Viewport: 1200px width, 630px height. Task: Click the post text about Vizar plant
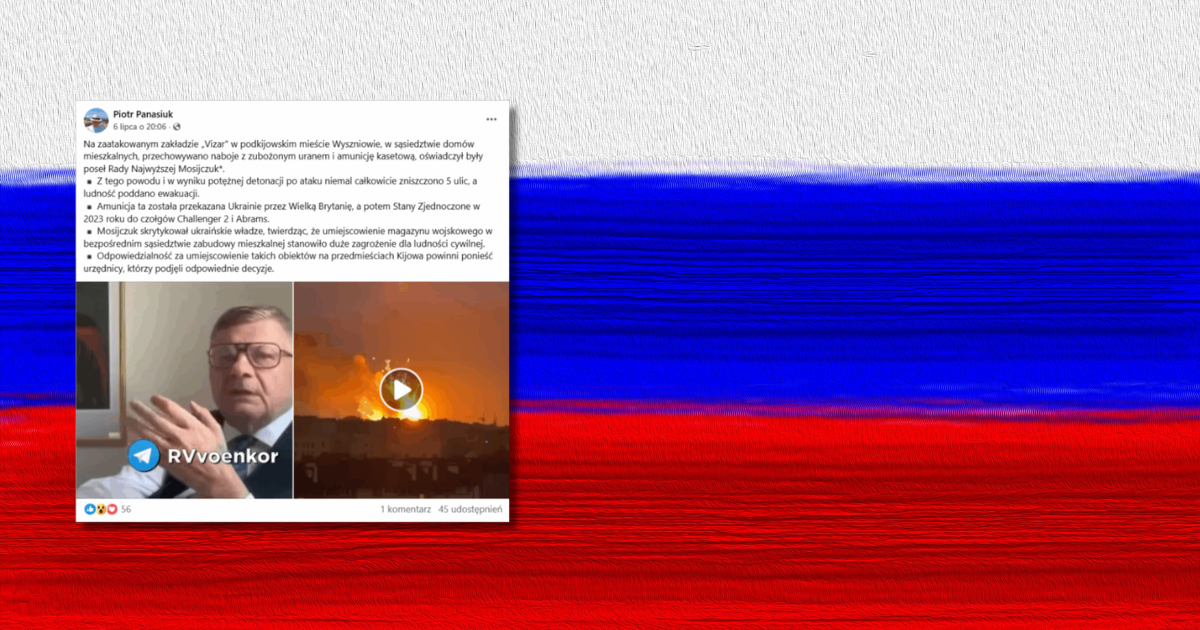tap(292, 207)
